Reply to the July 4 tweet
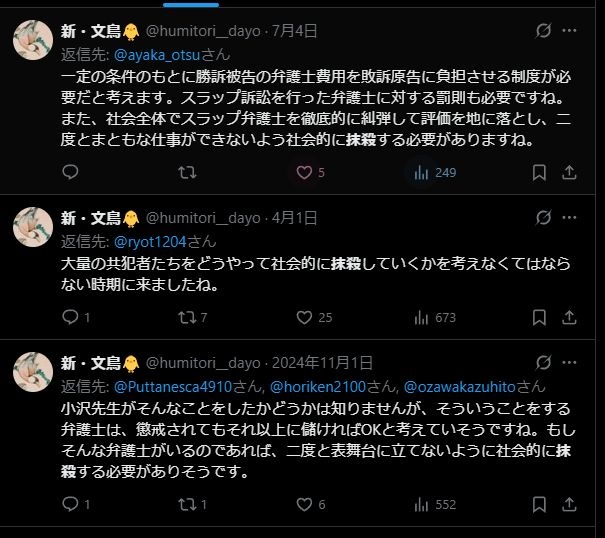This screenshot has height=538, width=605. [71, 172]
